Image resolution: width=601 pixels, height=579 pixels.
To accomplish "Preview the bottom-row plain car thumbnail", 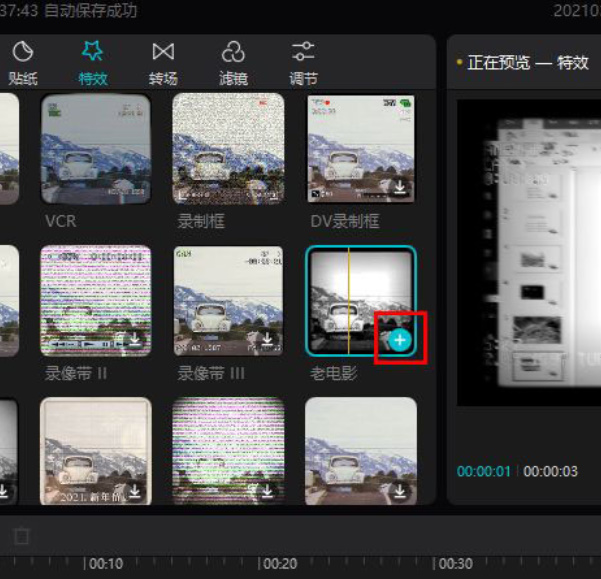I will pos(361,451).
